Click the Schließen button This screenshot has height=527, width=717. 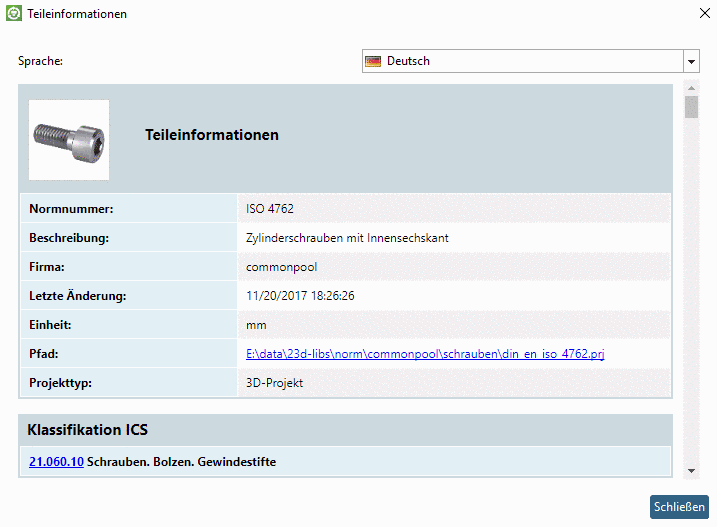click(679, 507)
